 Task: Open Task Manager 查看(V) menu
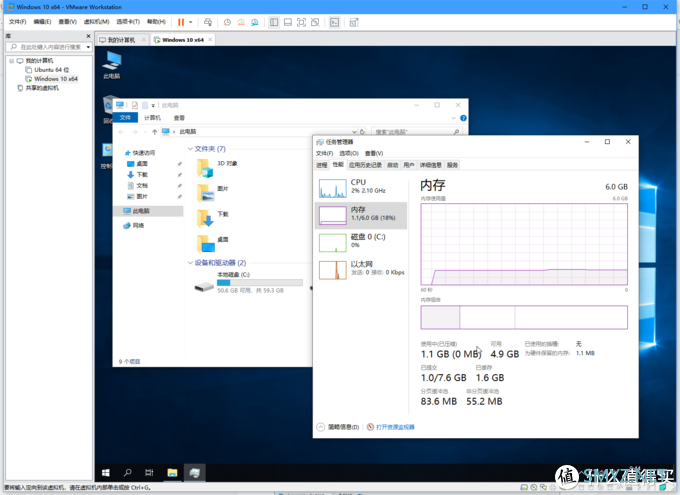pos(374,153)
